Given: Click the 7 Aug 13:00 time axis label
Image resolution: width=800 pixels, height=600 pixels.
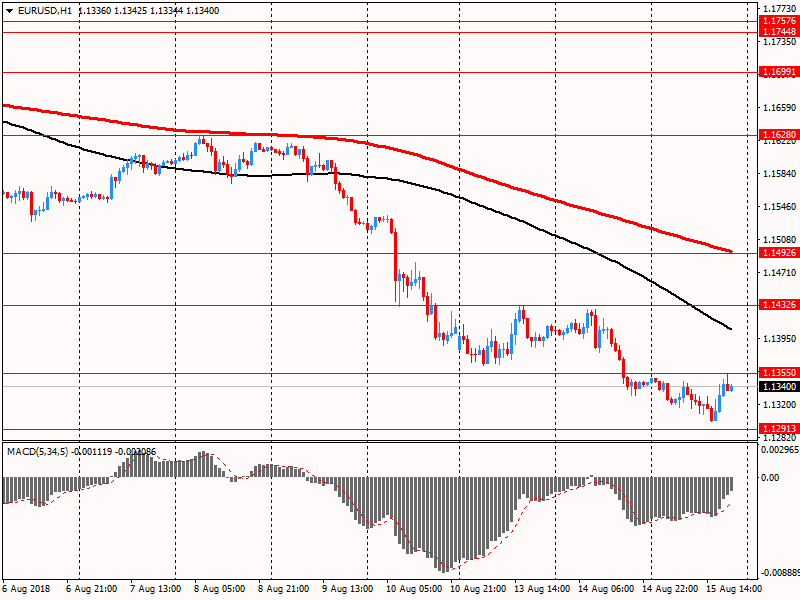Looking at the screenshot, I should pos(156,589).
